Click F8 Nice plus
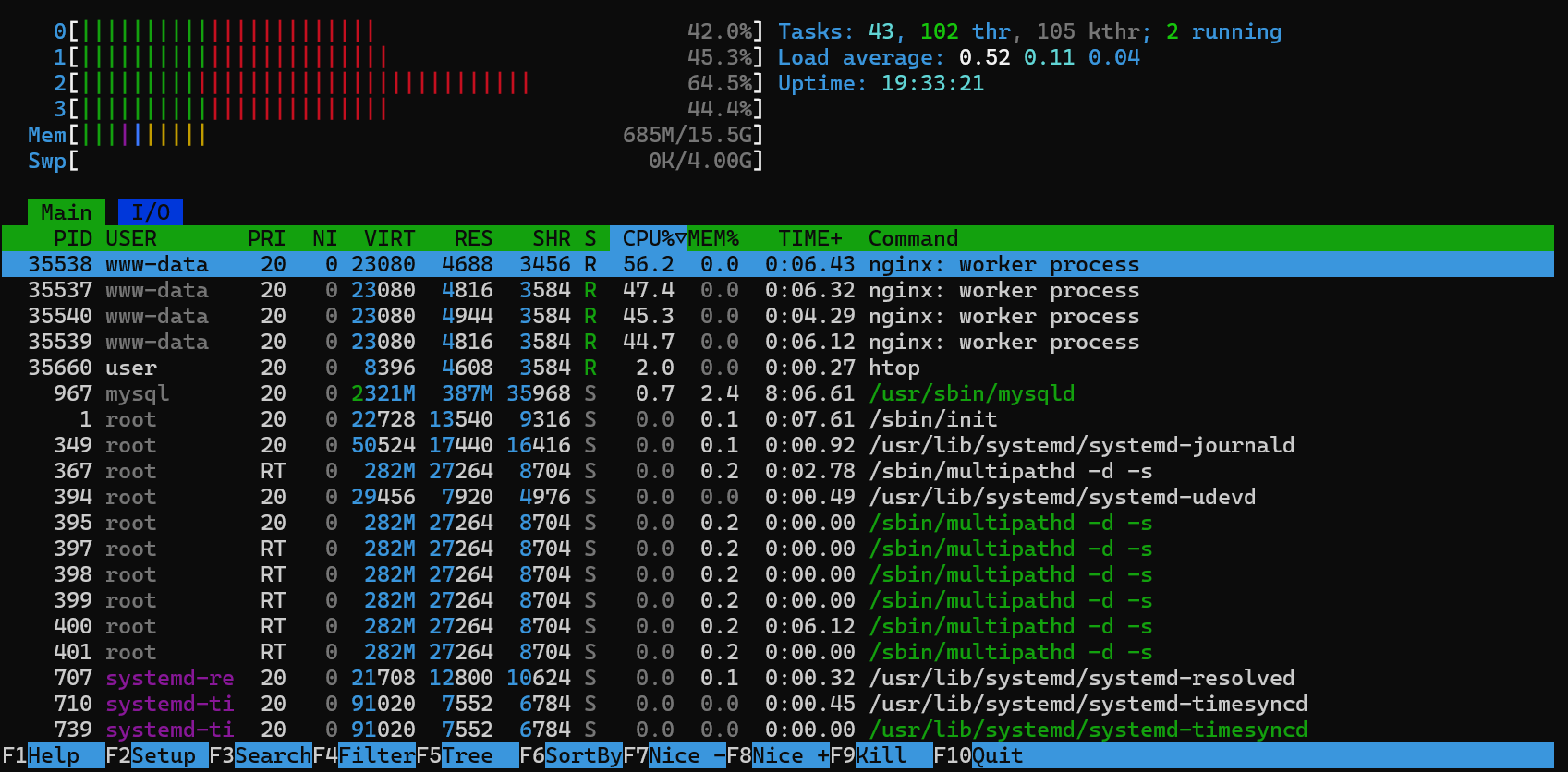 (778, 755)
